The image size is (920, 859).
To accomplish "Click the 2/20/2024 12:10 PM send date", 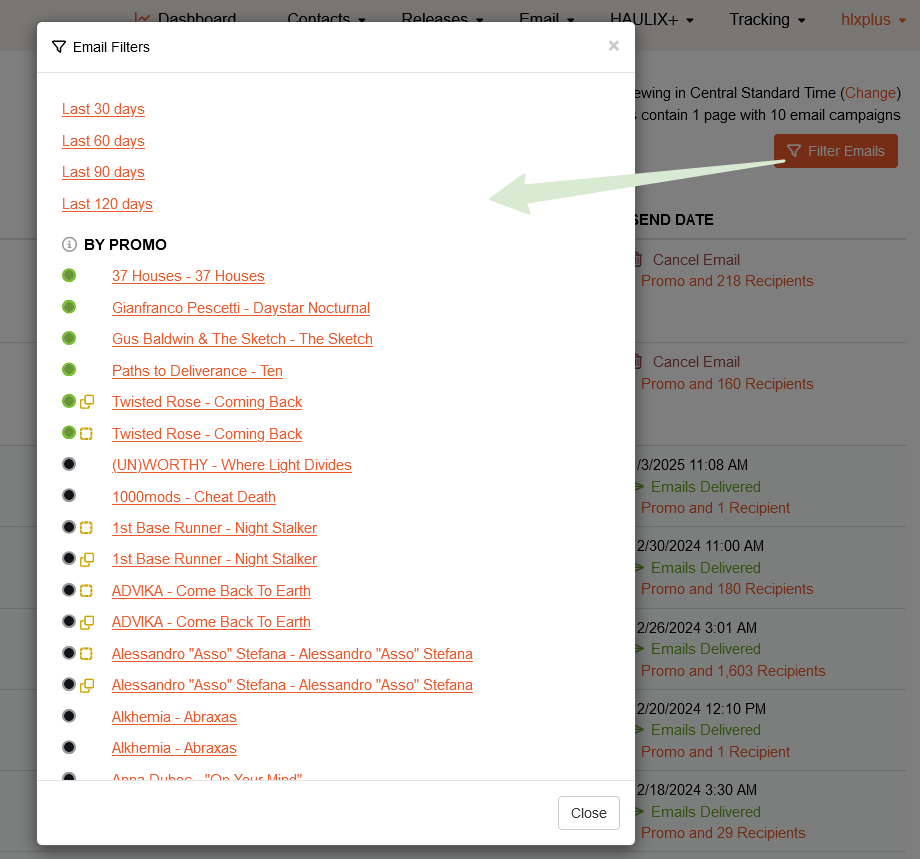I will (x=701, y=709).
